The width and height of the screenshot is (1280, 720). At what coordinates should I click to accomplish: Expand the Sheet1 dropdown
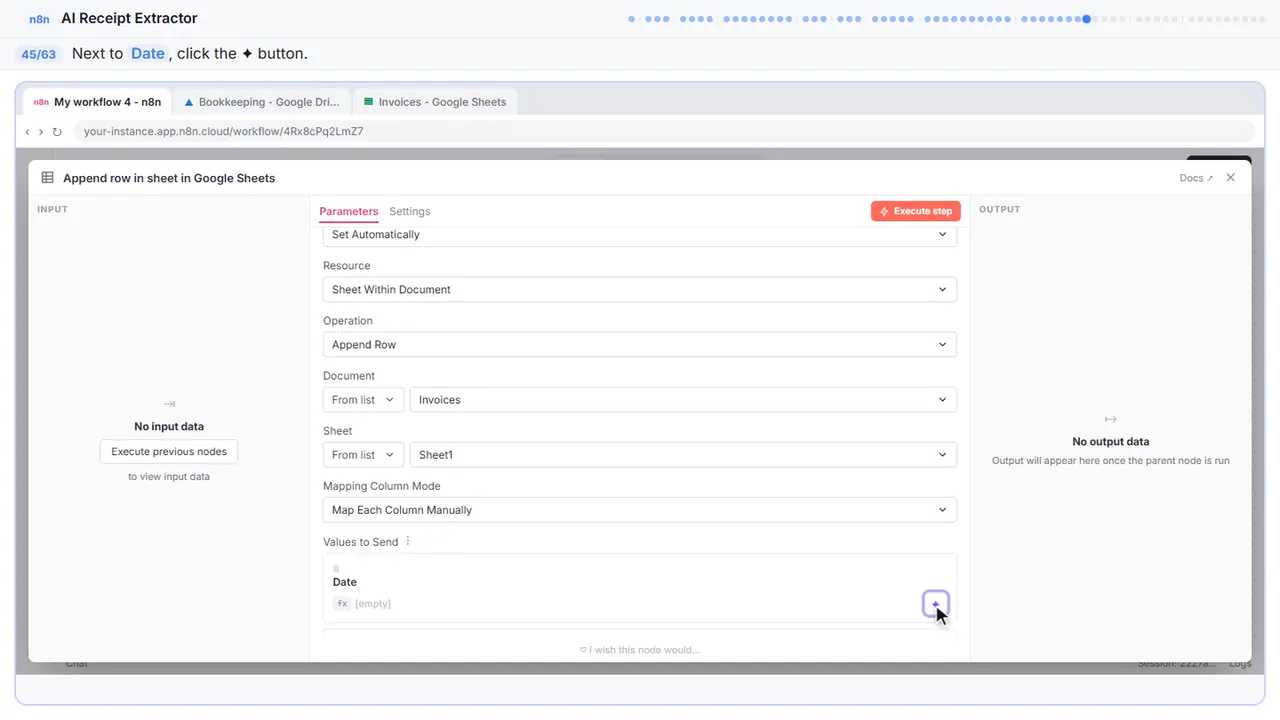click(x=683, y=455)
